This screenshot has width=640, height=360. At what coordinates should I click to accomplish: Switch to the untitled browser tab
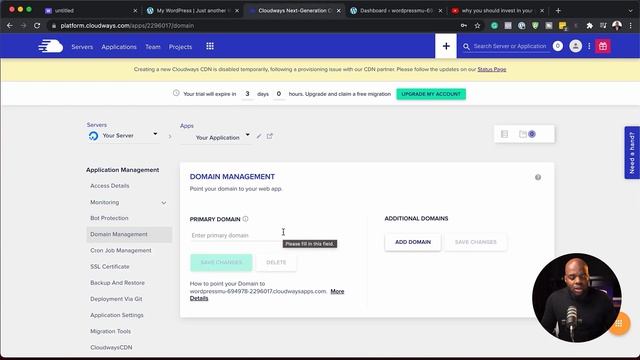pos(90,11)
